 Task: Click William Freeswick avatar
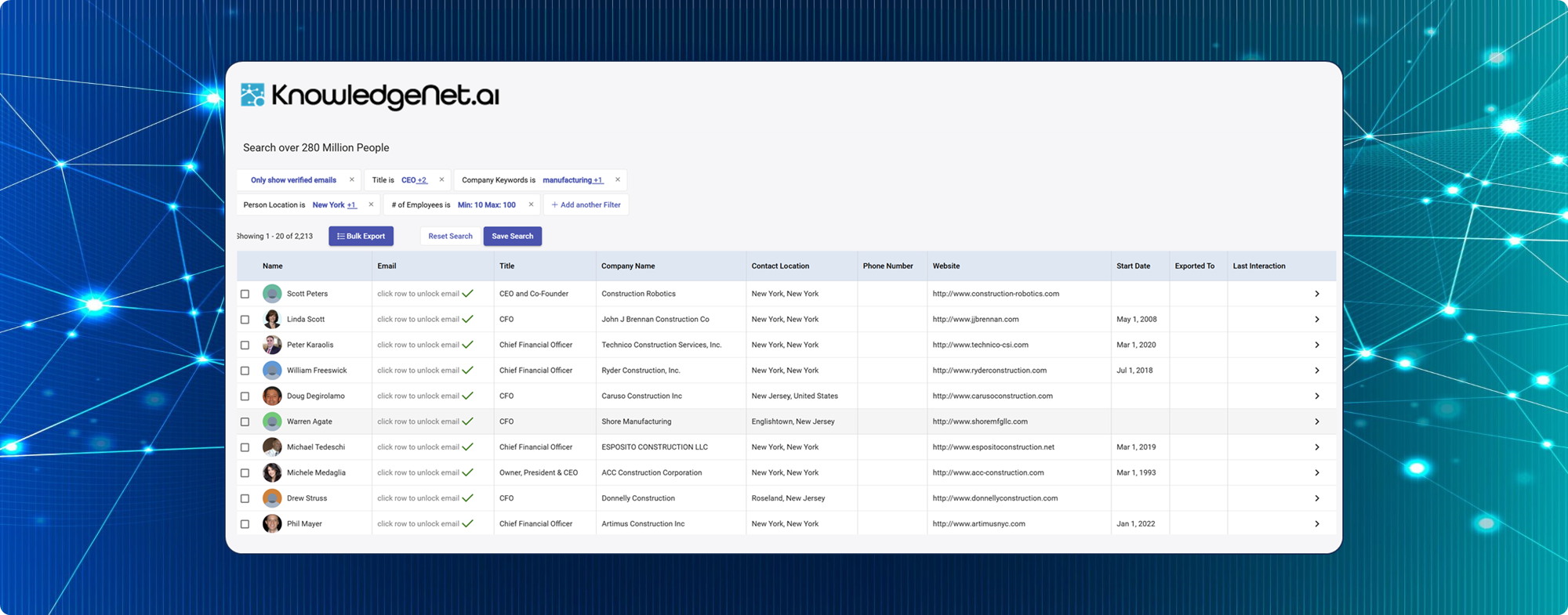click(272, 371)
